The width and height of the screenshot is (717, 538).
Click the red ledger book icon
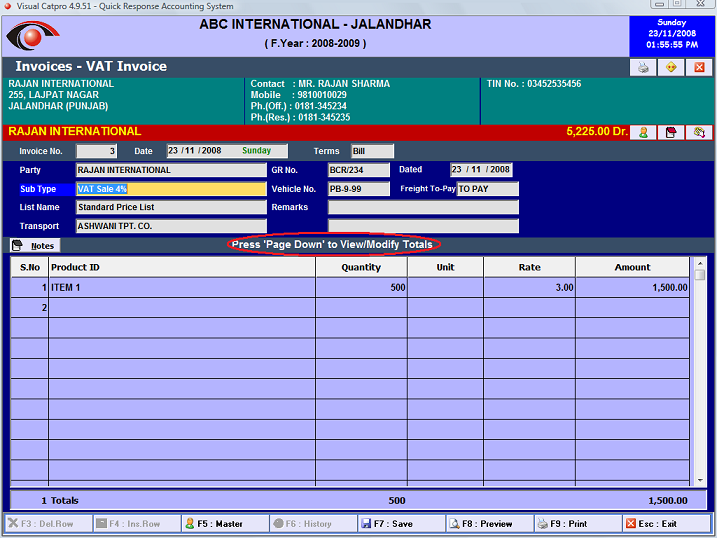671,133
